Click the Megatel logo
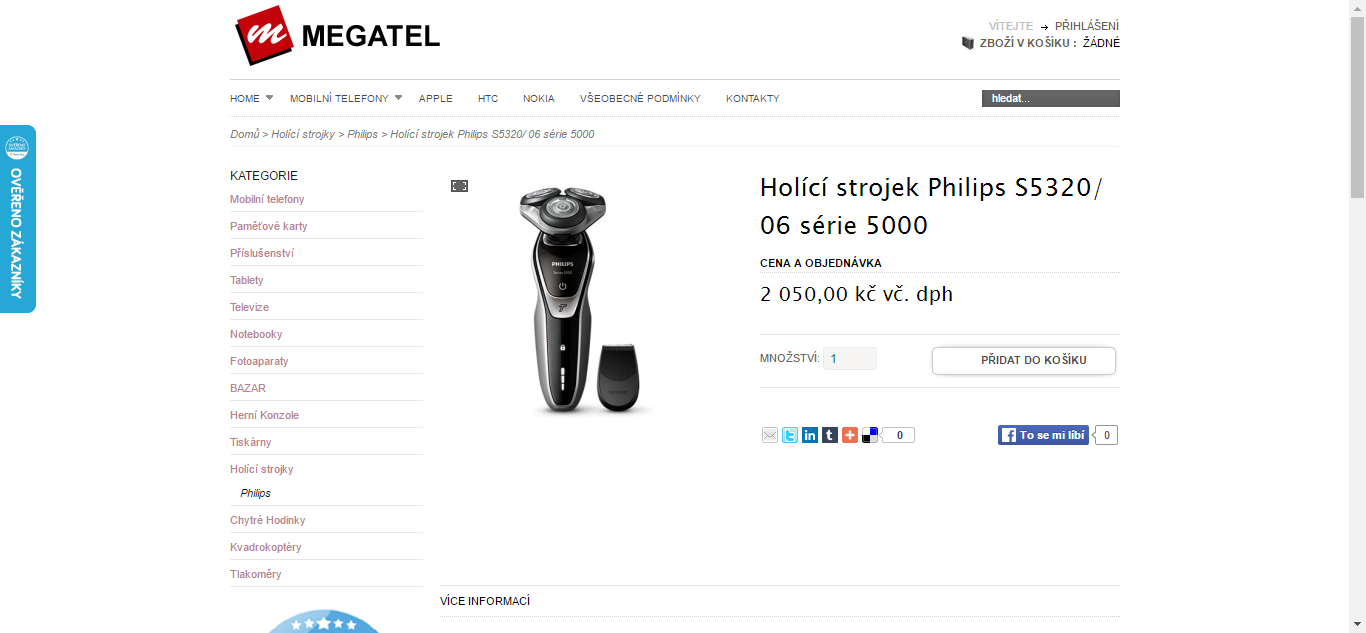The width and height of the screenshot is (1366, 633). [x=337, y=36]
